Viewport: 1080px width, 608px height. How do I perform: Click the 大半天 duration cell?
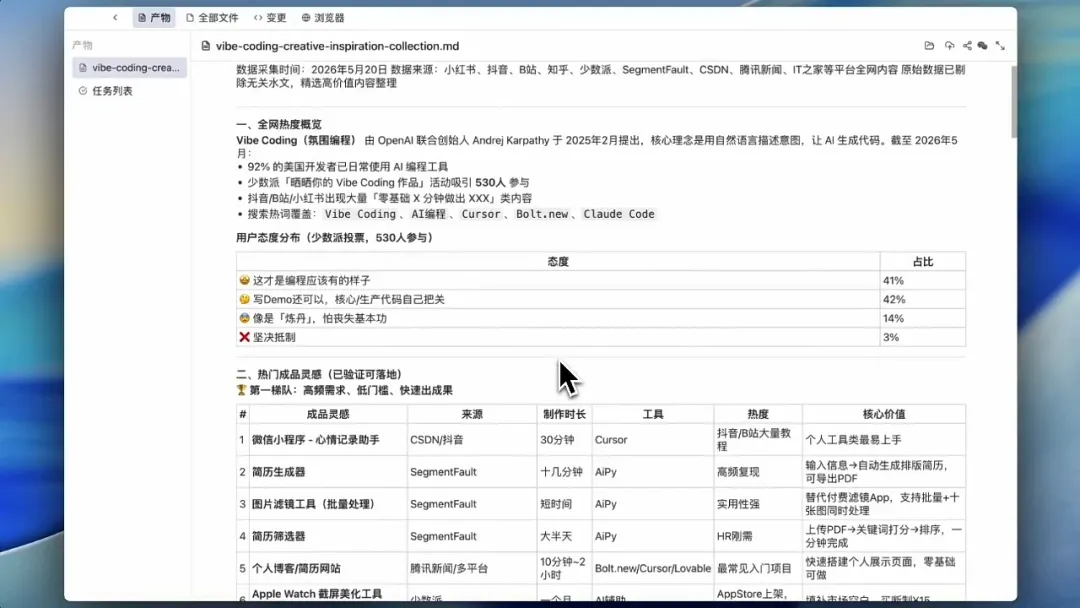564,536
